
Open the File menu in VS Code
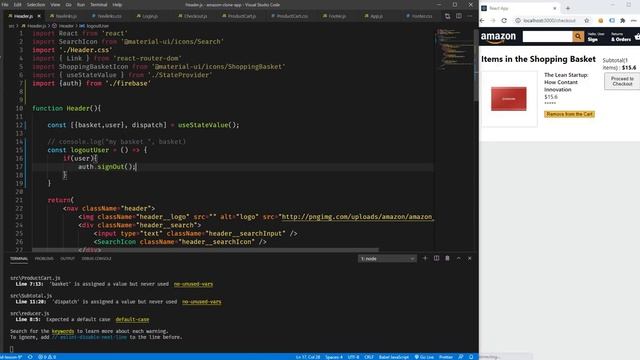(x=5, y=5)
